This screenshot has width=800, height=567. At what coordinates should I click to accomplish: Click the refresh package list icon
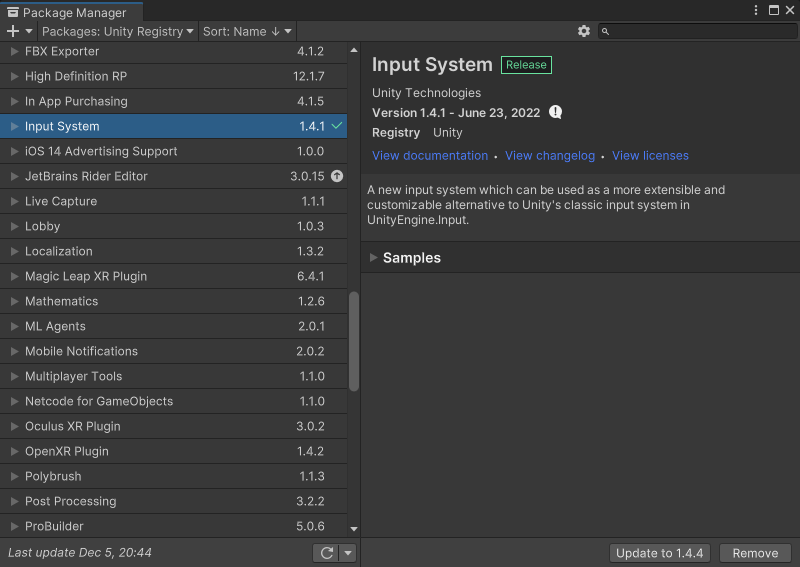tap(327, 553)
